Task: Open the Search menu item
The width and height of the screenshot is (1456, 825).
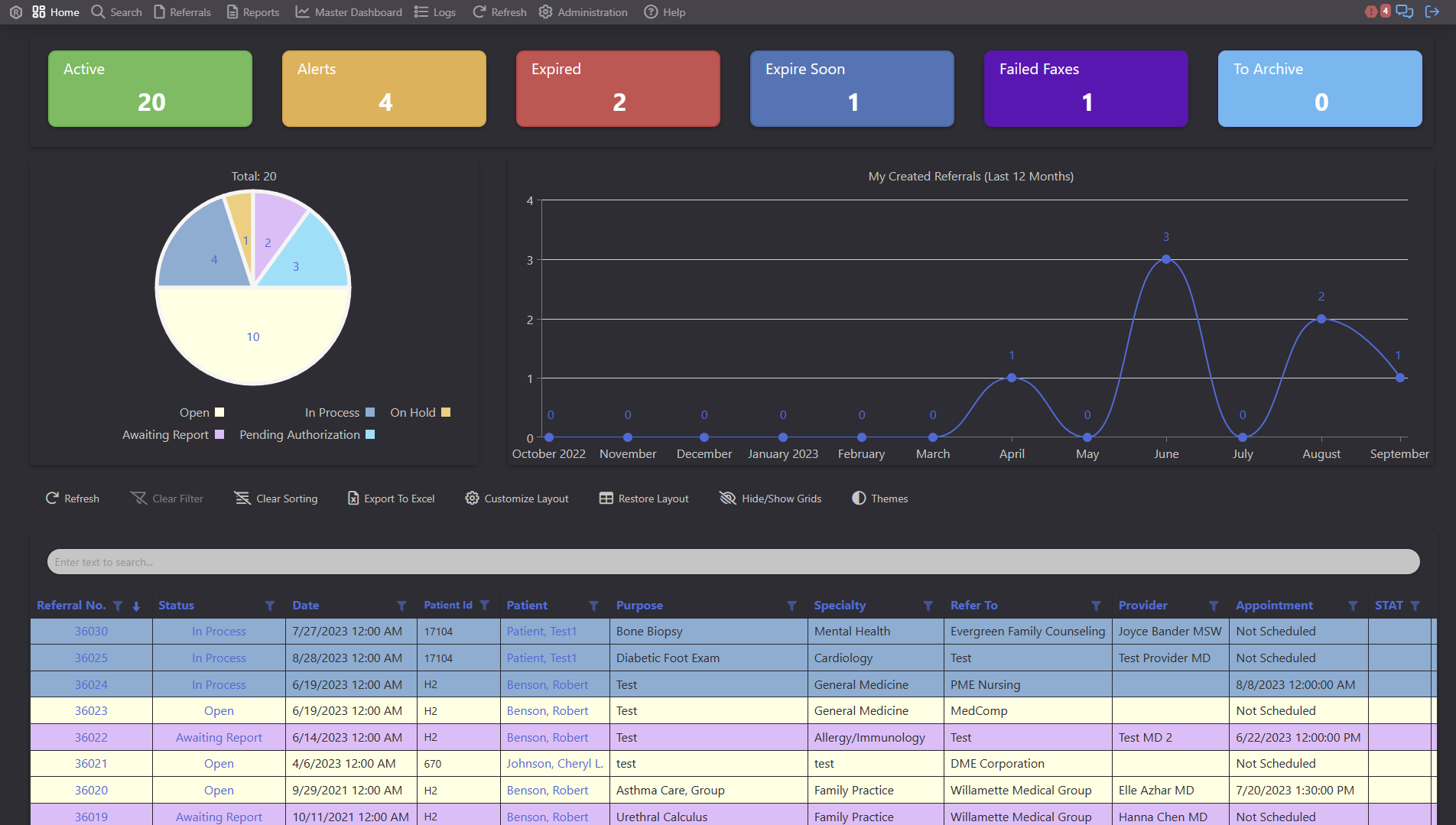Action: point(117,12)
